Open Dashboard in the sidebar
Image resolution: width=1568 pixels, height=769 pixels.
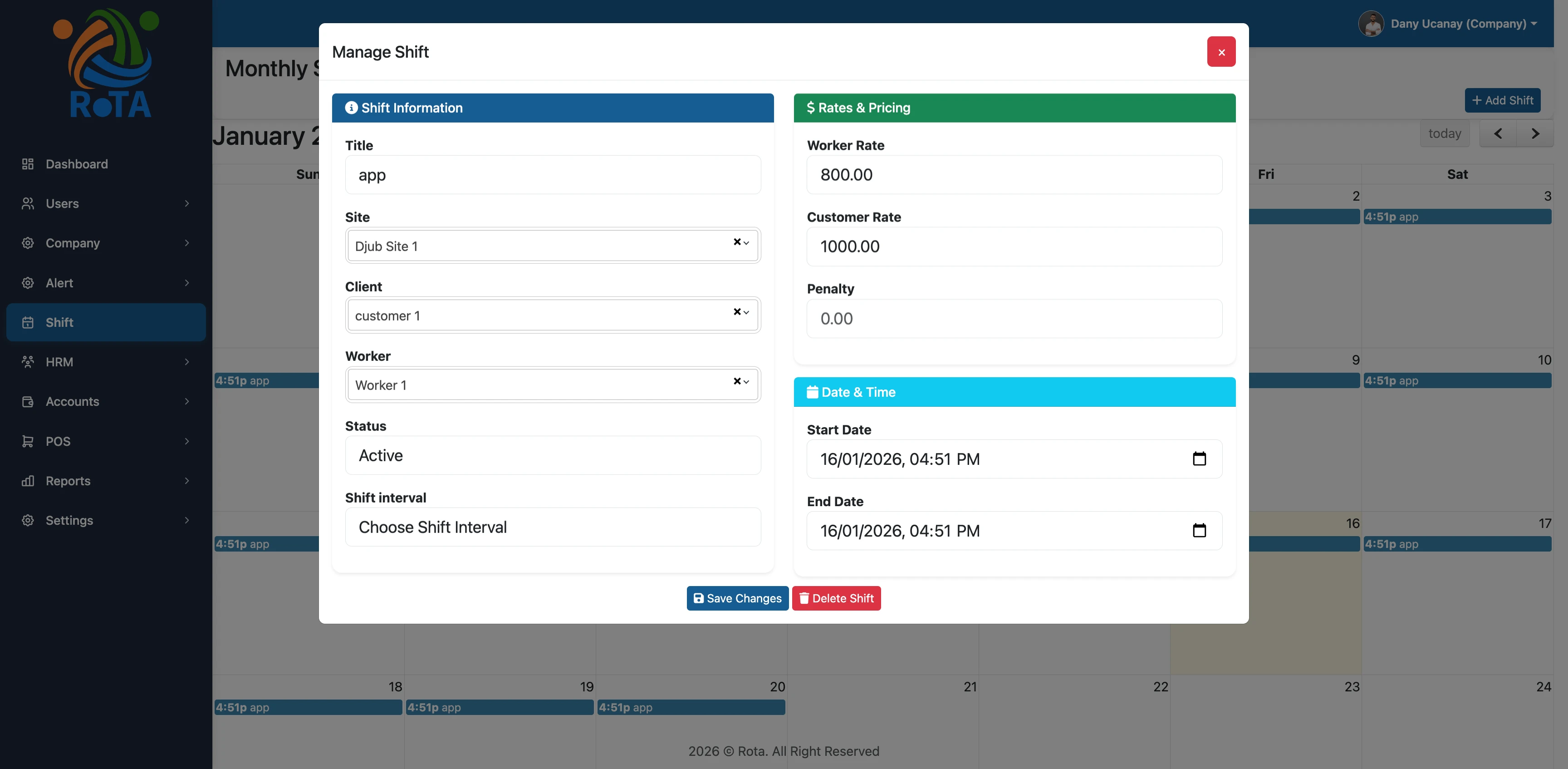click(77, 164)
